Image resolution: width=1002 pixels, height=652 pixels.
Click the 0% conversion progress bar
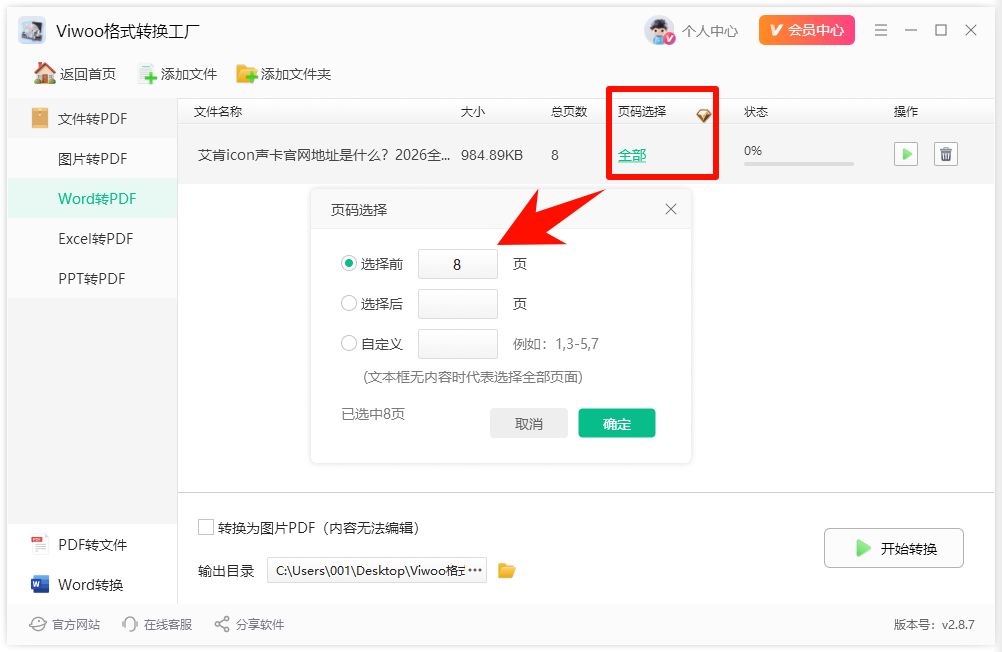coord(799,164)
